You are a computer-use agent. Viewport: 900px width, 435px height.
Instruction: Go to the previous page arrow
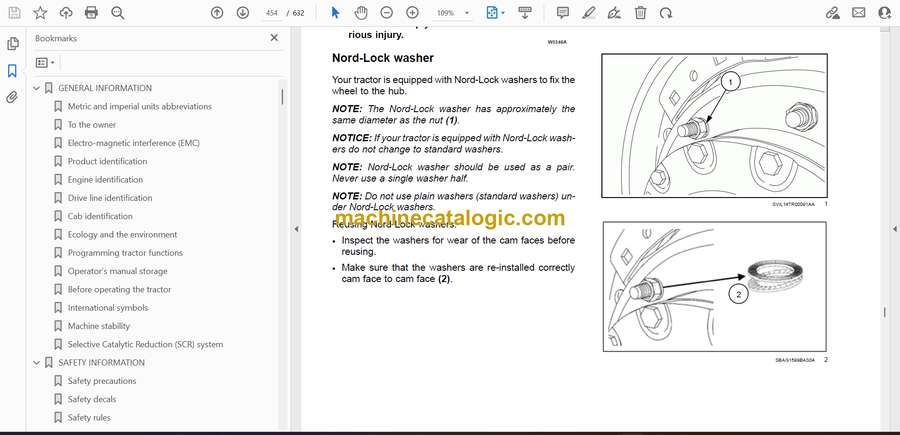pos(217,13)
